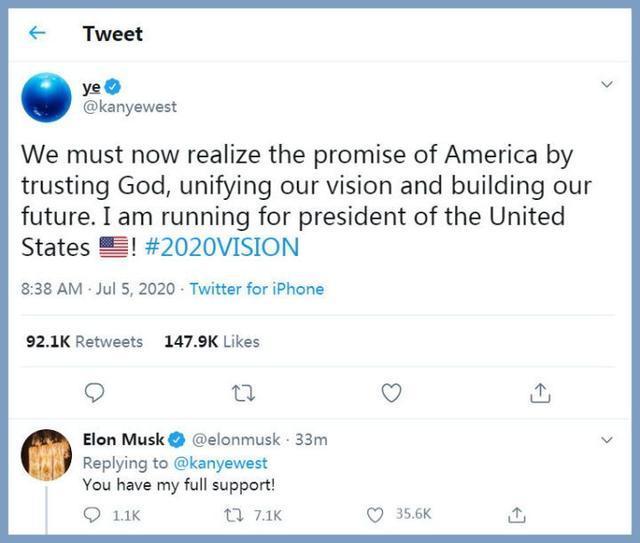Viewport: 640px width, 543px height.
Task: Open the main tweet's options chevron
Action: (606, 86)
